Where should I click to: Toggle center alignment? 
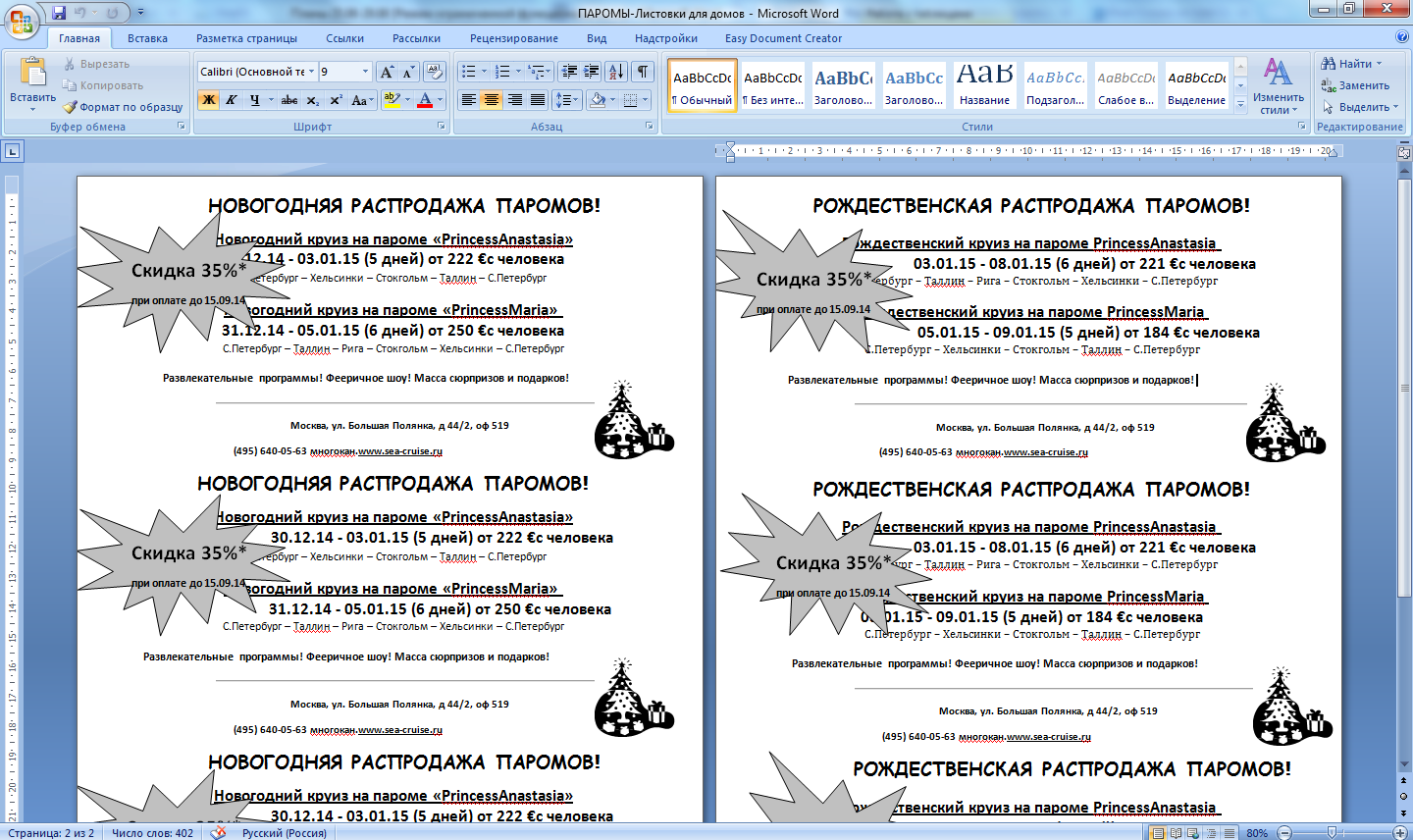[492, 100]
